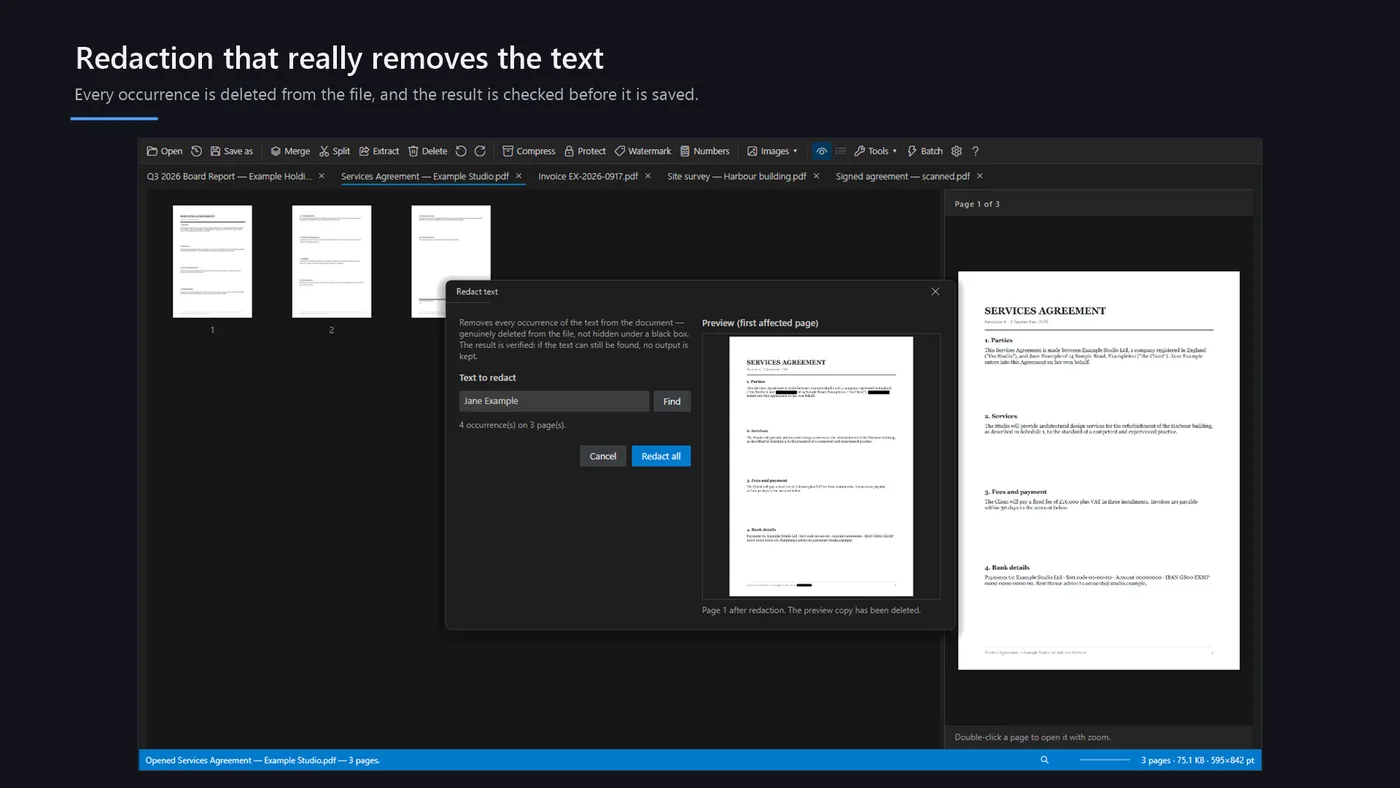Cancel the Redact text dialog
This screenshot has width=1400, height=788.
(x=603, y=456)
